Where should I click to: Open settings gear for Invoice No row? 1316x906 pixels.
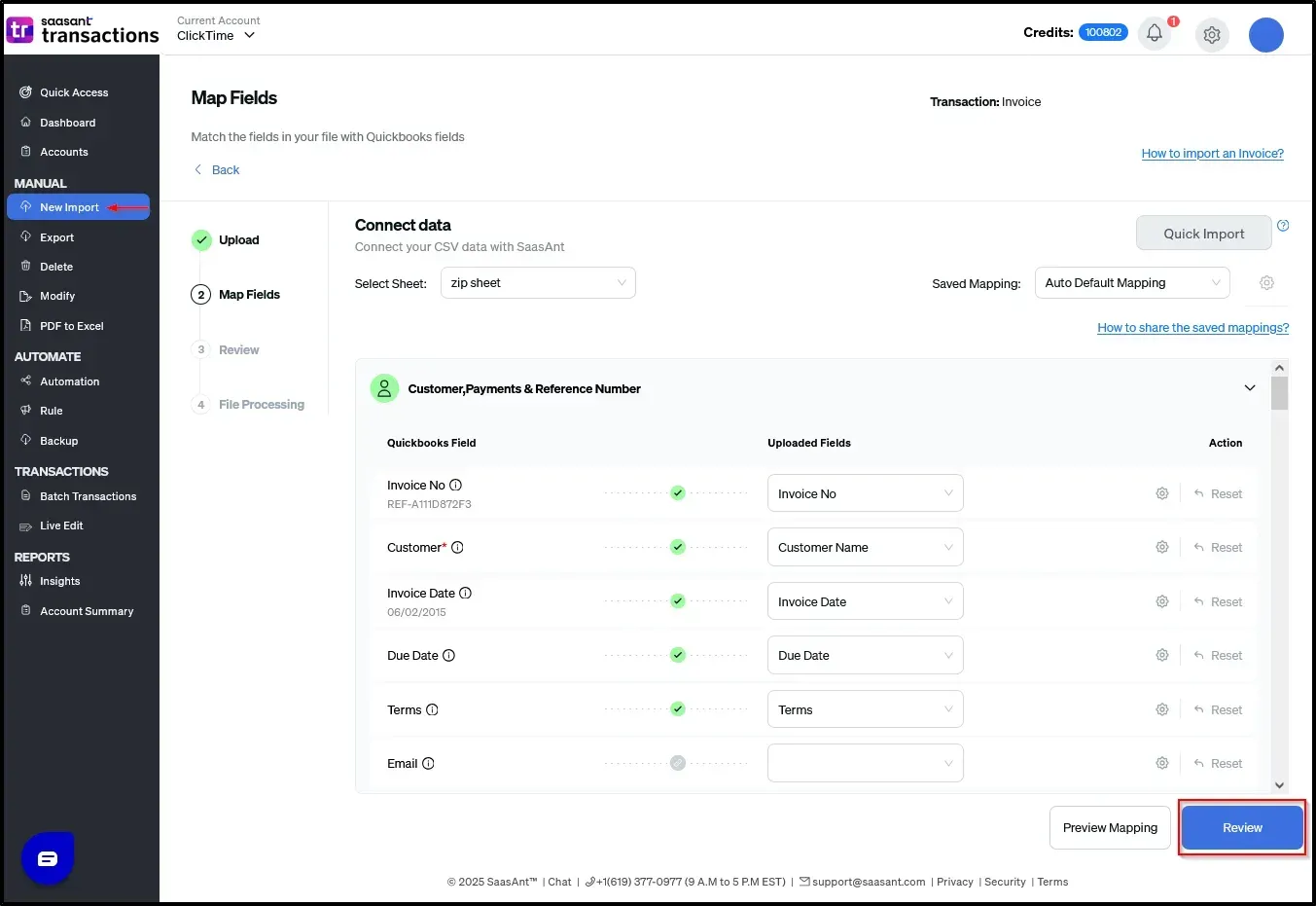(x=1161, y=493)
